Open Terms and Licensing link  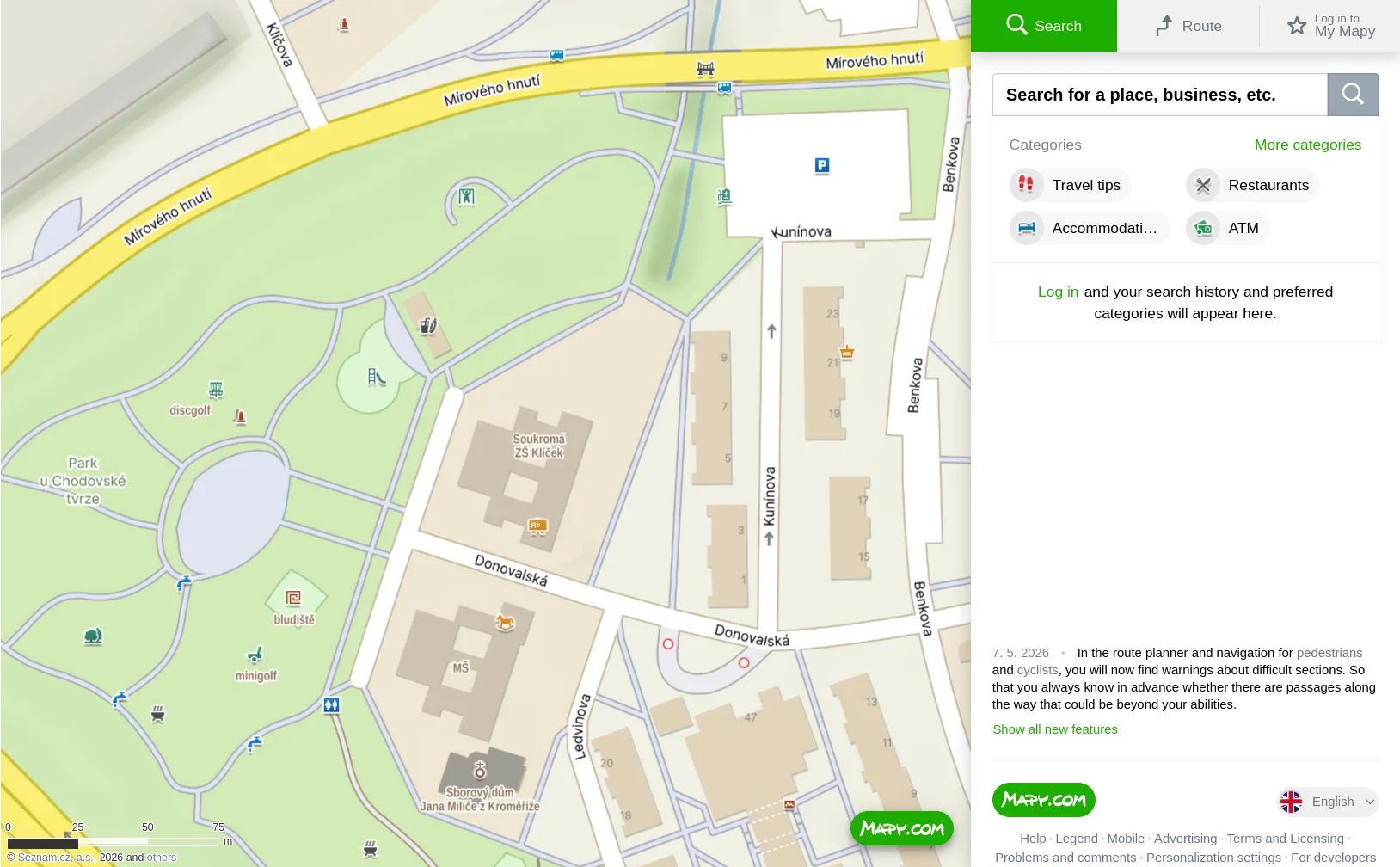click(1285, 839)
